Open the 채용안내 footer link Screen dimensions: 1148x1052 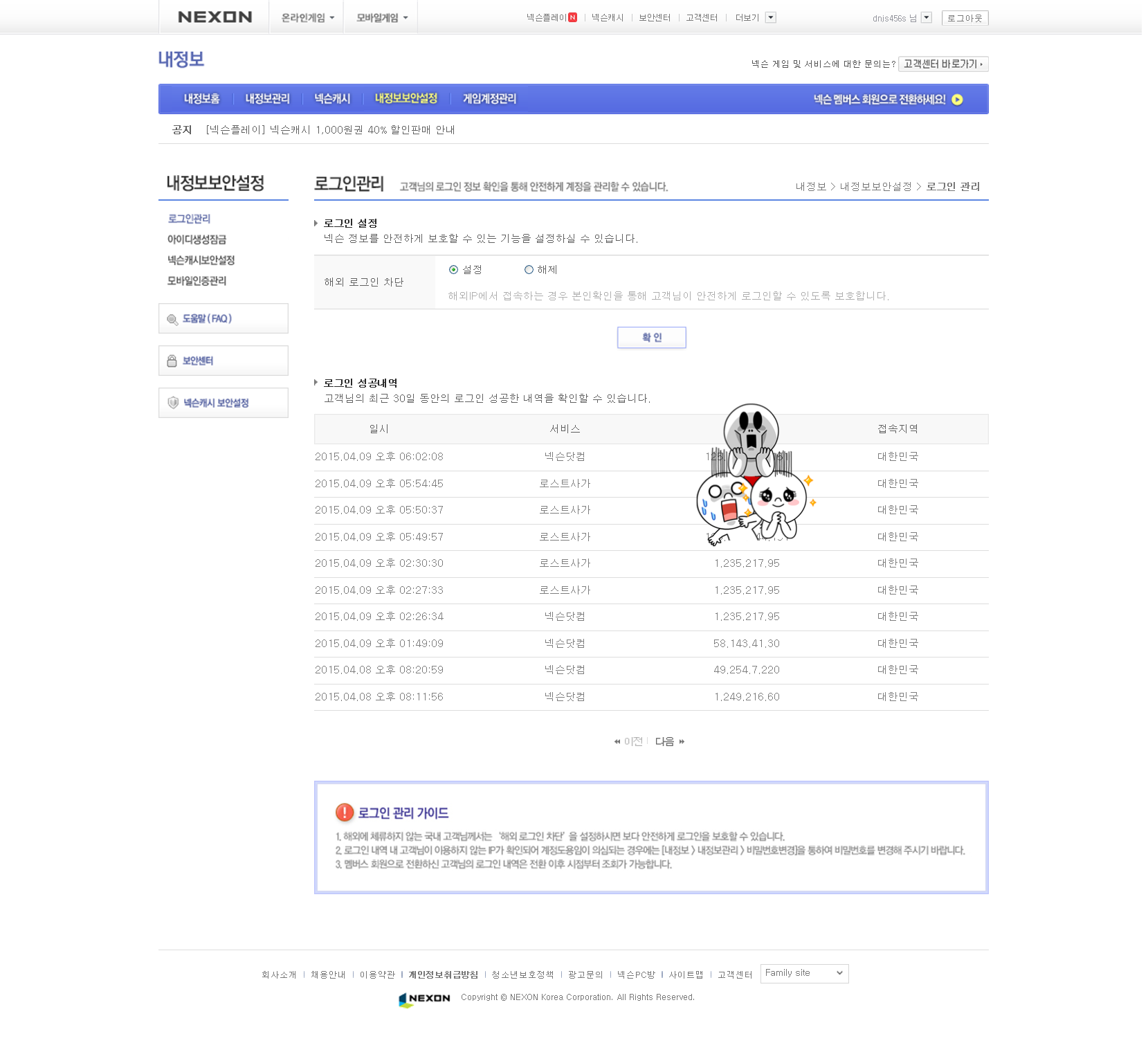tap(328, 974)
